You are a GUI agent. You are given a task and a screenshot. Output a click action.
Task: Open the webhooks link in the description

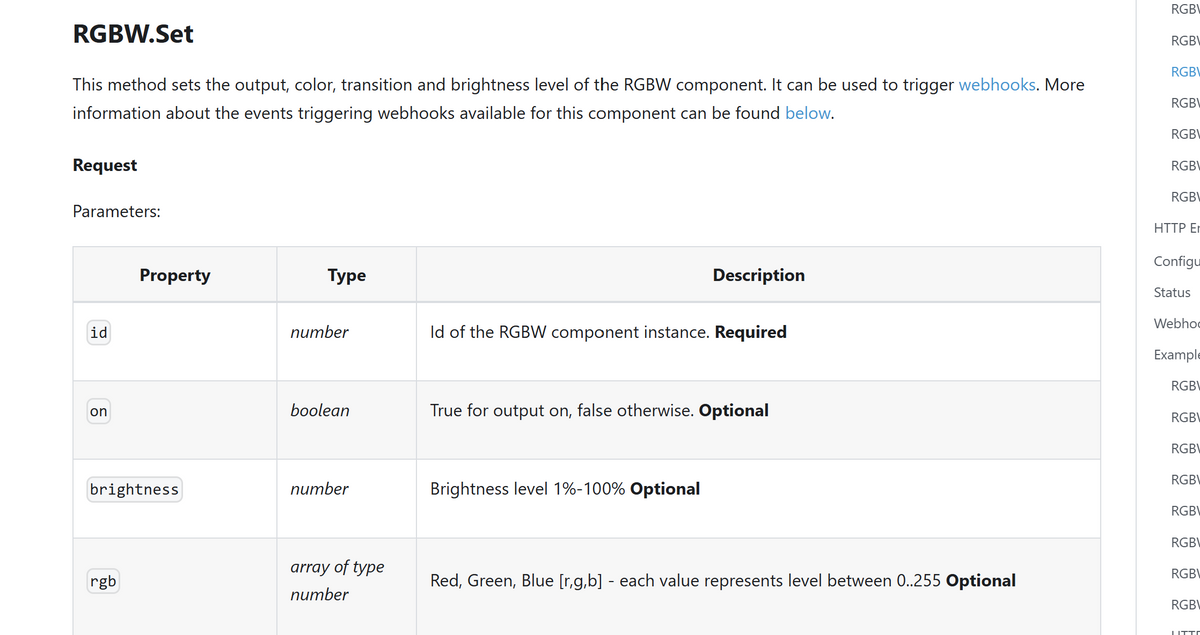pyautogui.click(x=997, y=85)
